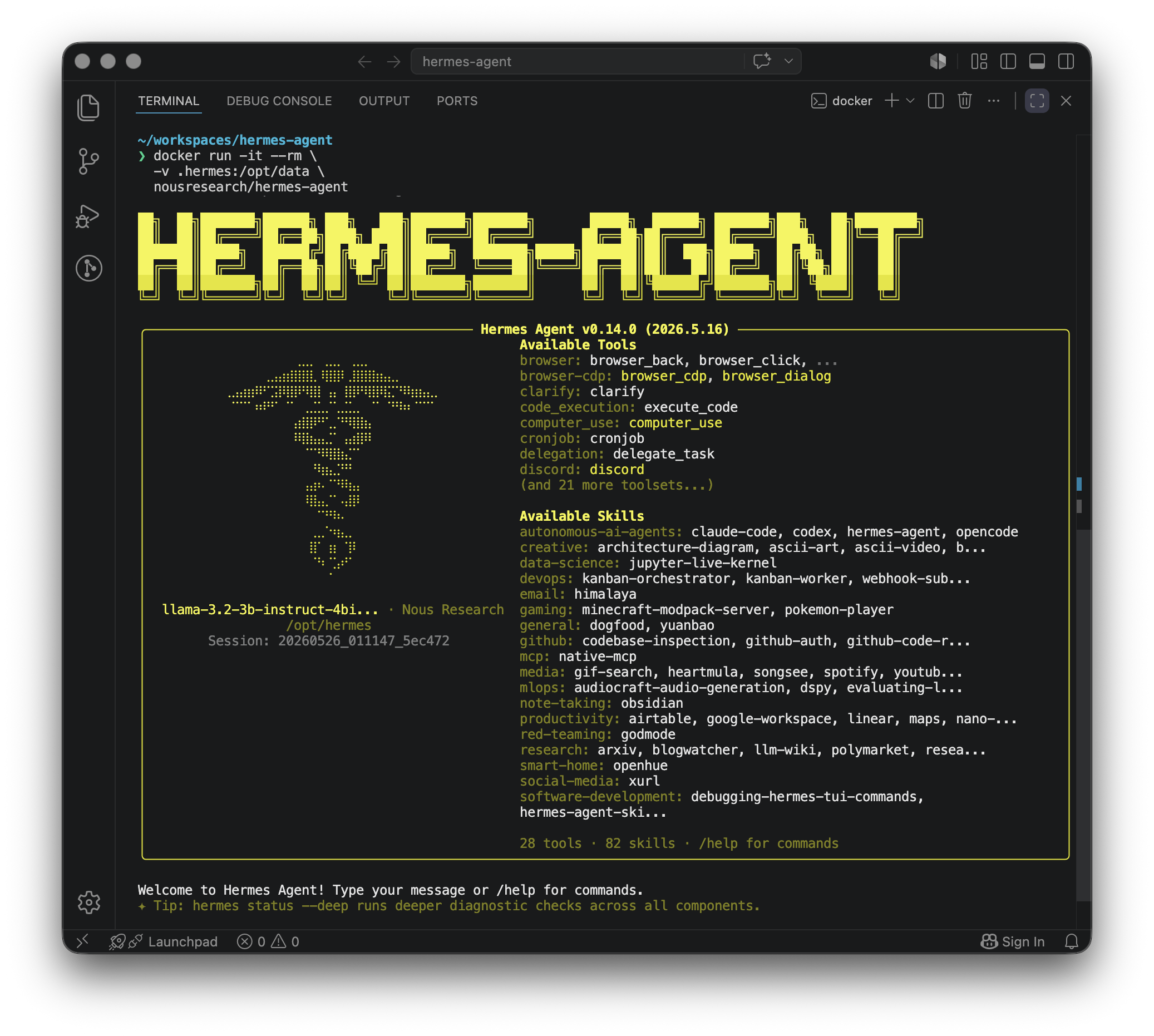Click the ~/workspaces/hermes-agent path text
The image size is (1154, 1036).
[x=235, y=140]
